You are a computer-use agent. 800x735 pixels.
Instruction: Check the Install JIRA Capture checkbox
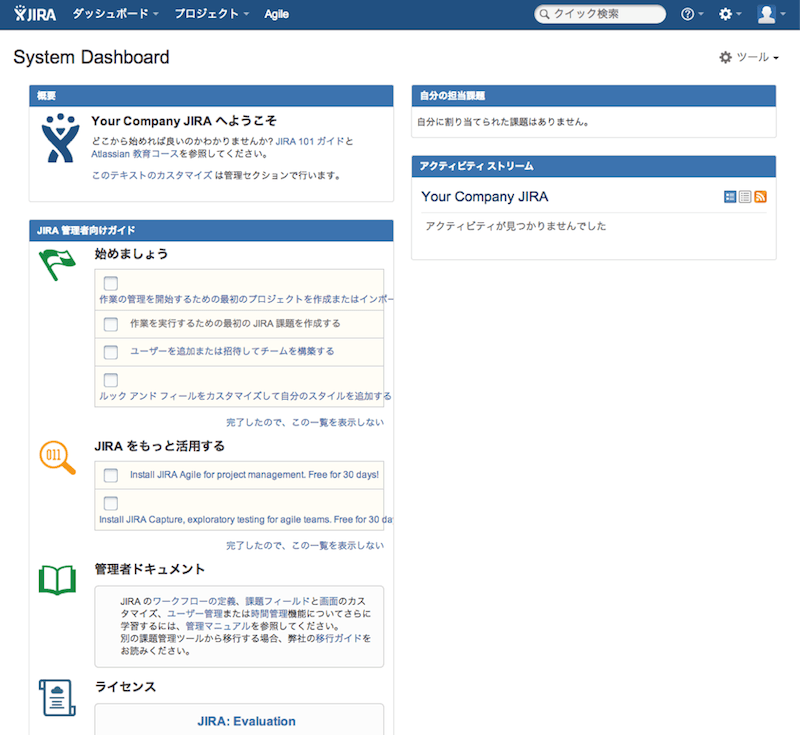click(x=111, y=503)
